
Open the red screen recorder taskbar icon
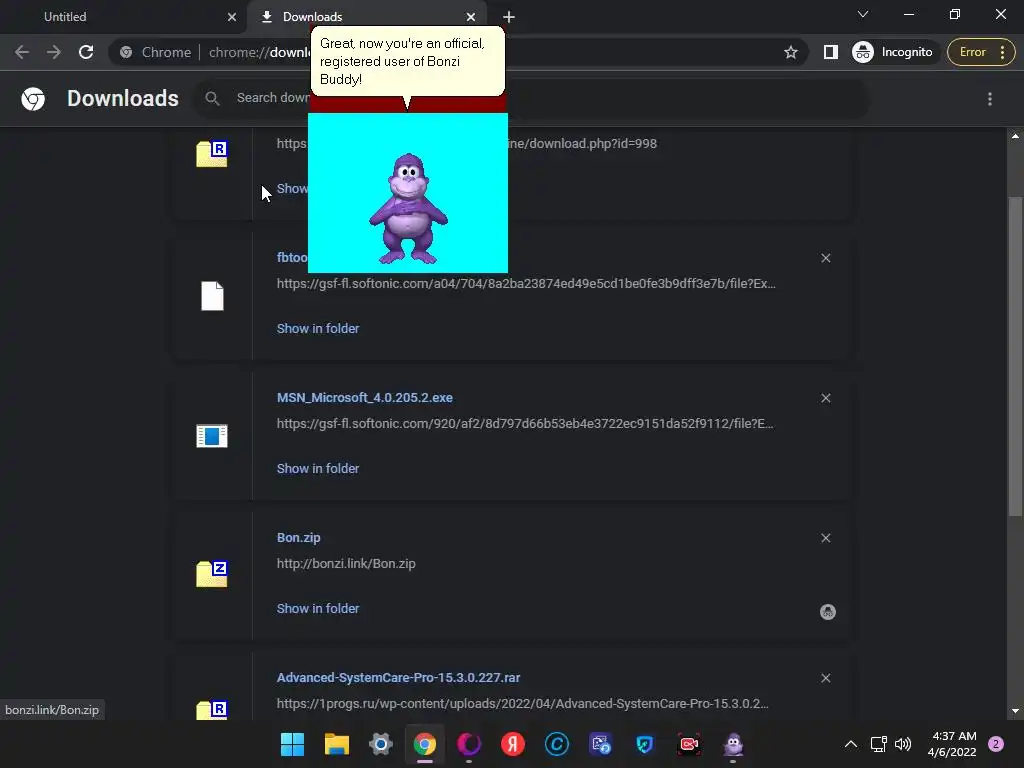pyautogui.click(x=689, y=744)
